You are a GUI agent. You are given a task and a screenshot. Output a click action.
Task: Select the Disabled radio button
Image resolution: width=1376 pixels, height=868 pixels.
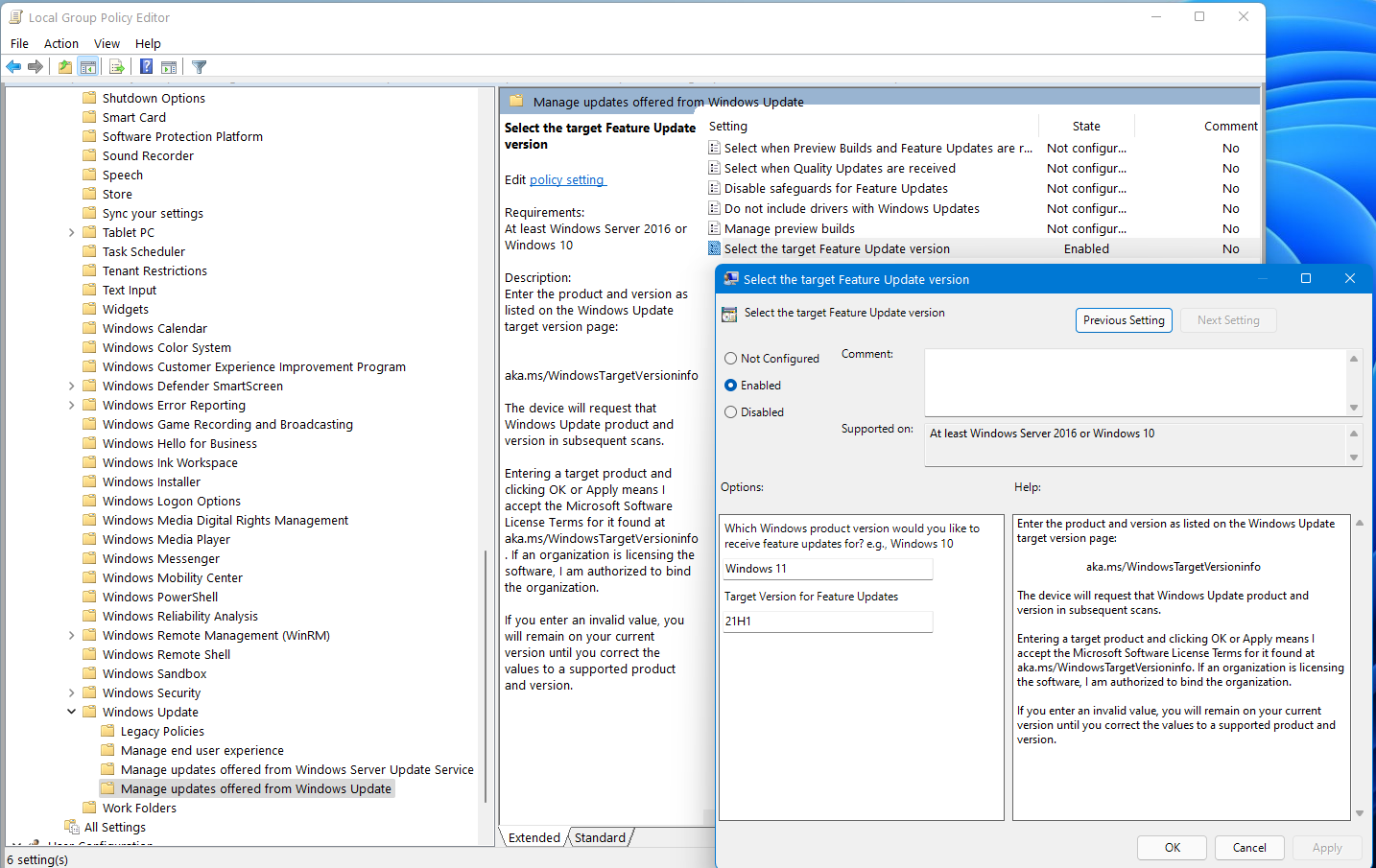pyautogui.click(x=731, y=412)
